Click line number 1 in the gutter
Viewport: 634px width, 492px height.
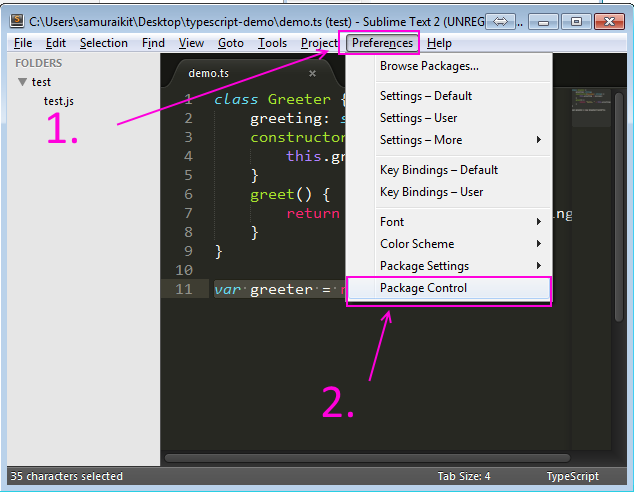point(188,99)
